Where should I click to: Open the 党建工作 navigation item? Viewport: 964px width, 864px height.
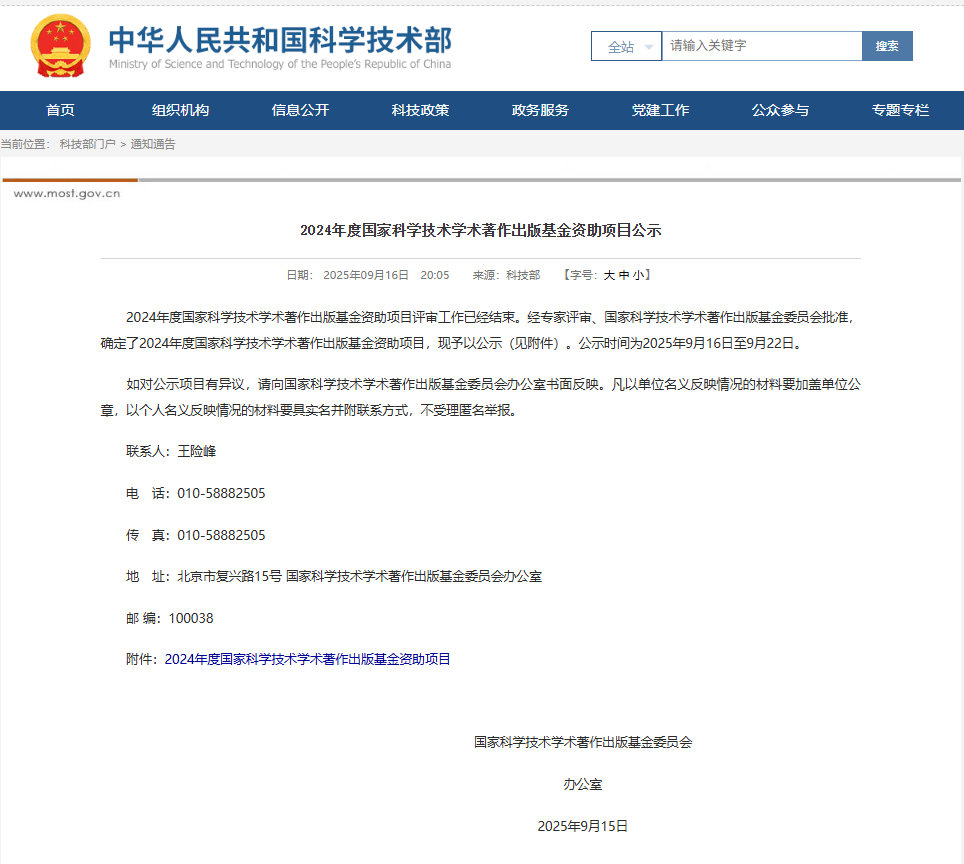(660, 110)
